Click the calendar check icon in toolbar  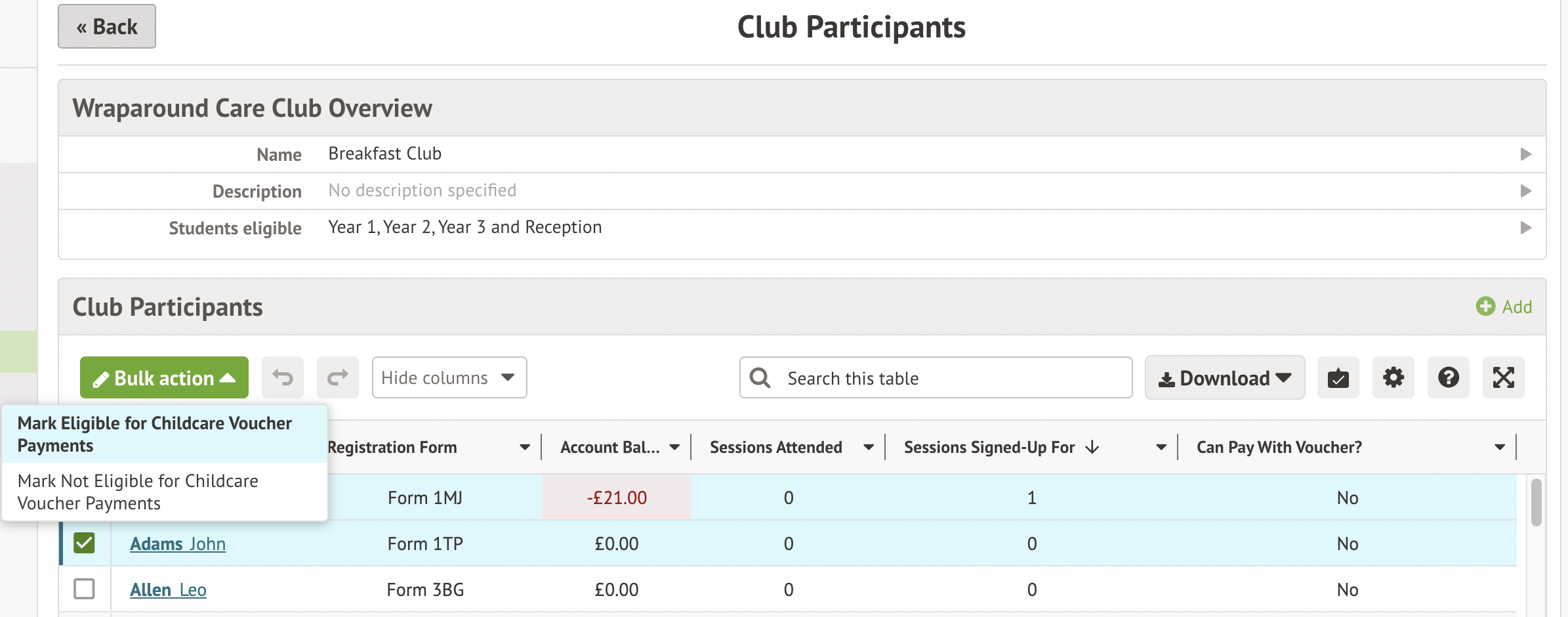[x=1338, y=378]
